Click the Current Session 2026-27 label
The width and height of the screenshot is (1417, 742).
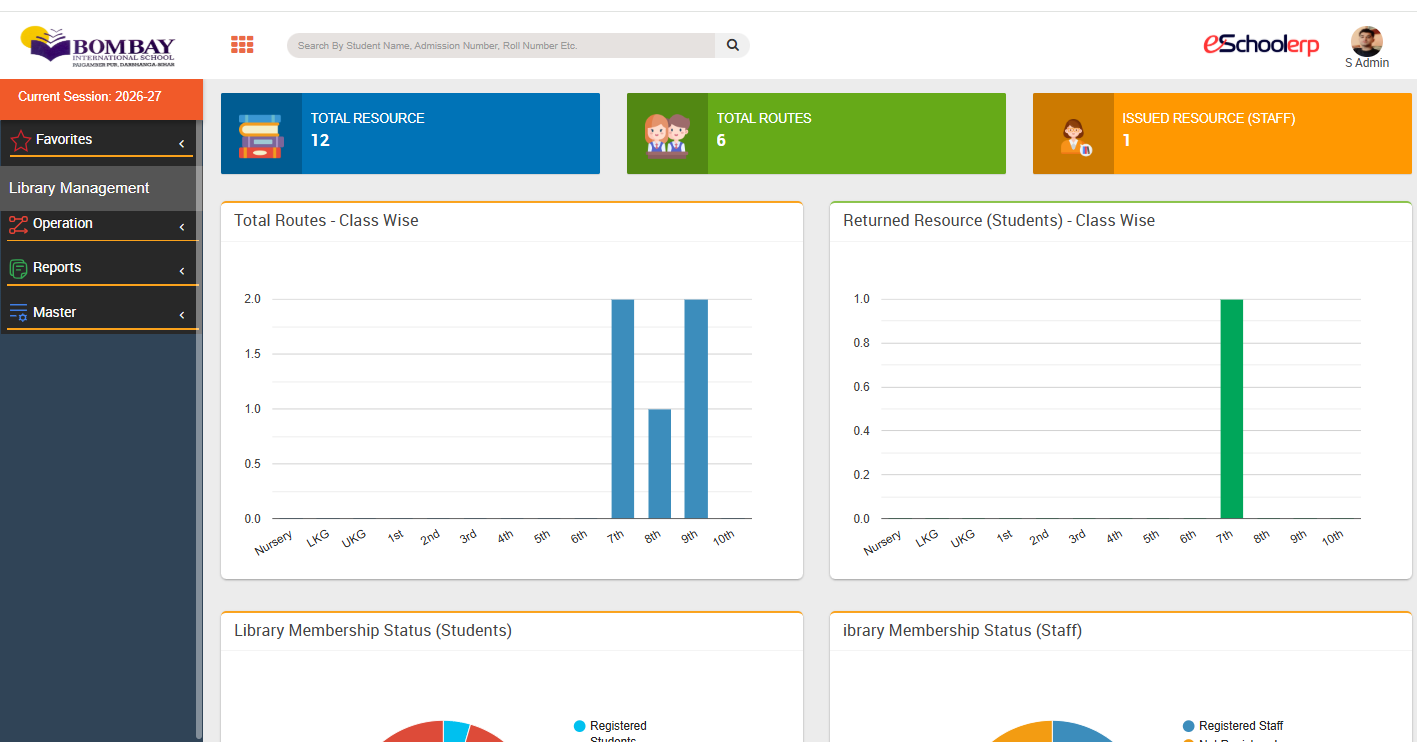(89, 97)
